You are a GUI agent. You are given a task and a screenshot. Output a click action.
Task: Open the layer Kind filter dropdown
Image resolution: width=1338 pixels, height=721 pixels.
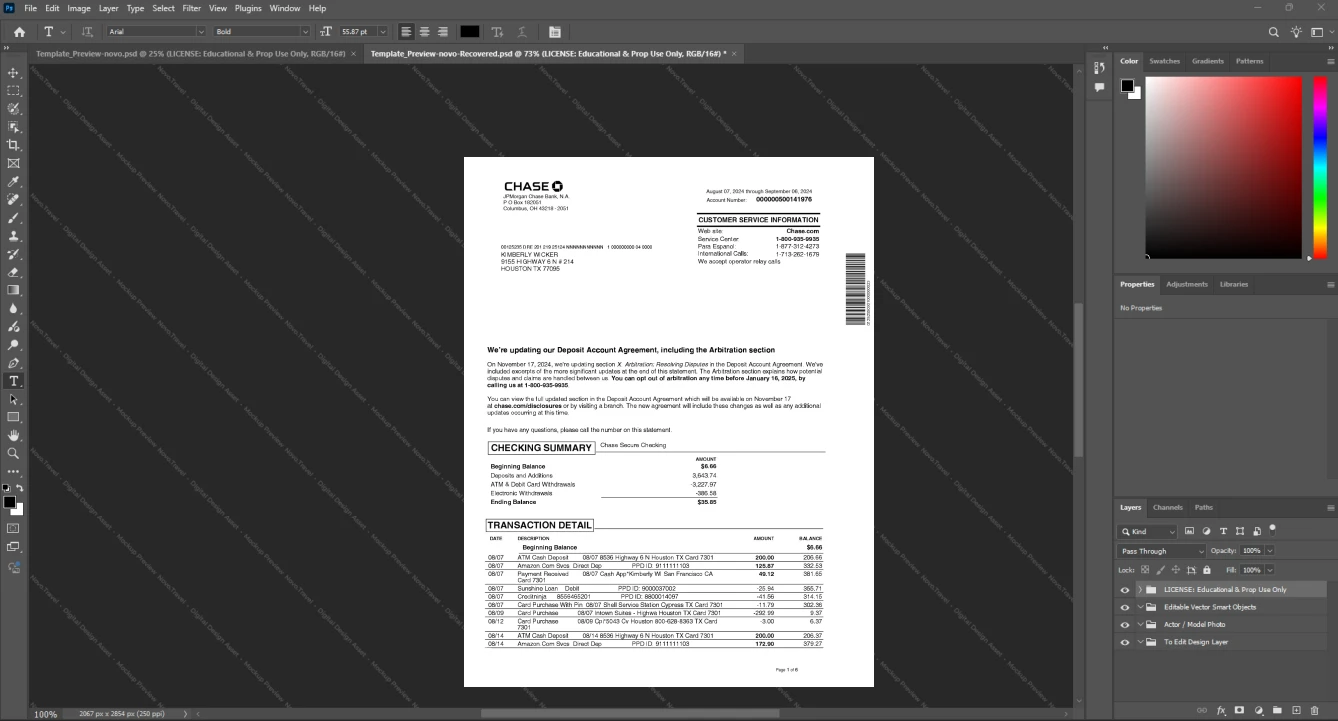[1148, 532]
